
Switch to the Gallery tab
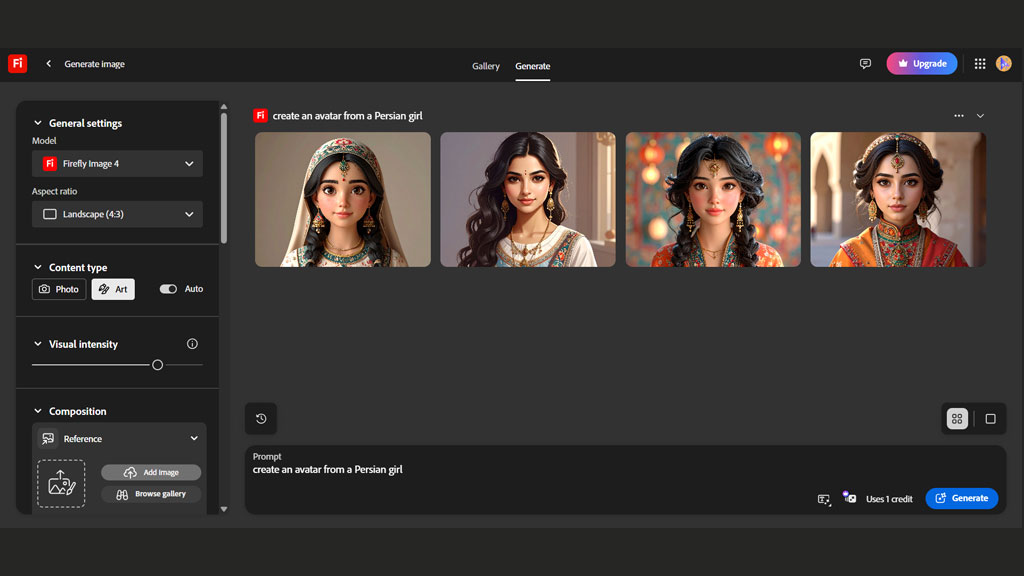[x=486, y=66]
